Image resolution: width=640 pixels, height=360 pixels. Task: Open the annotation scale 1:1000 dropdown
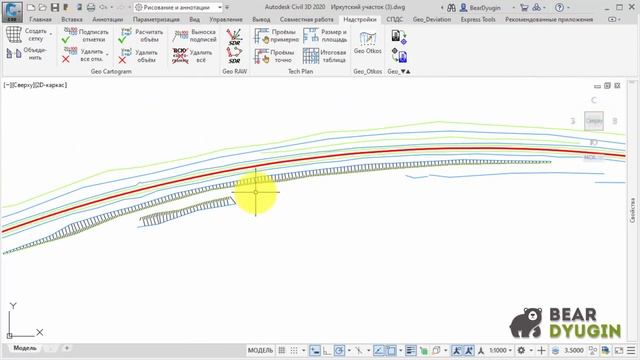pyautogui.click(x=500, y=350)
